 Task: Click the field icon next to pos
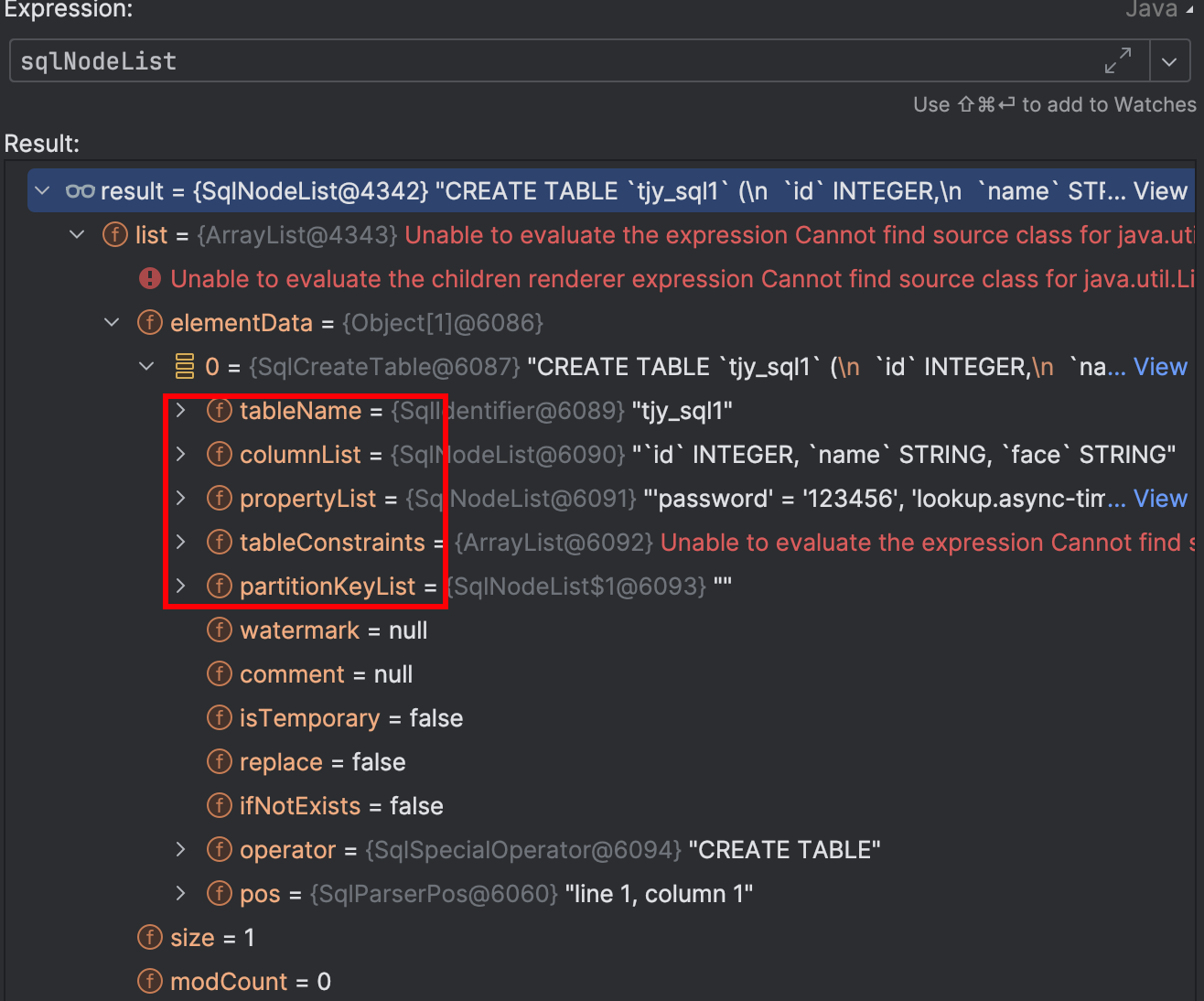(220, 894)
